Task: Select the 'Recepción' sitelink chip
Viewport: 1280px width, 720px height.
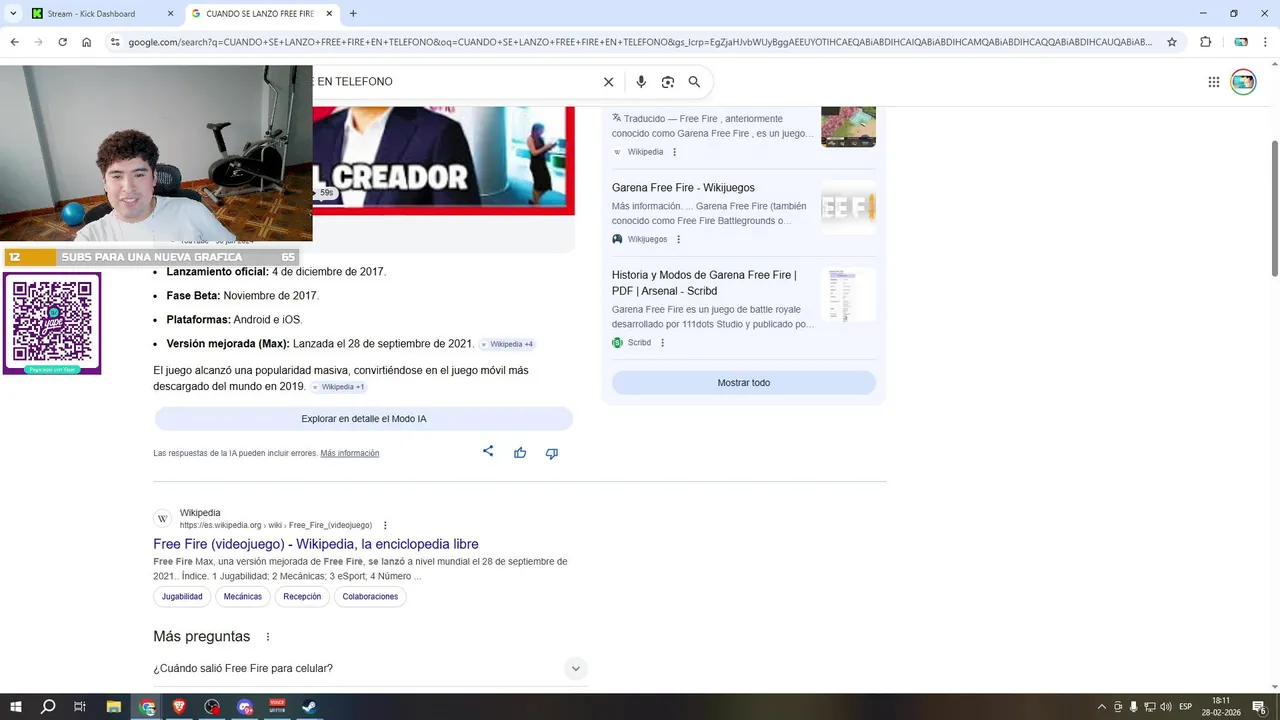Action: [302, 597]
